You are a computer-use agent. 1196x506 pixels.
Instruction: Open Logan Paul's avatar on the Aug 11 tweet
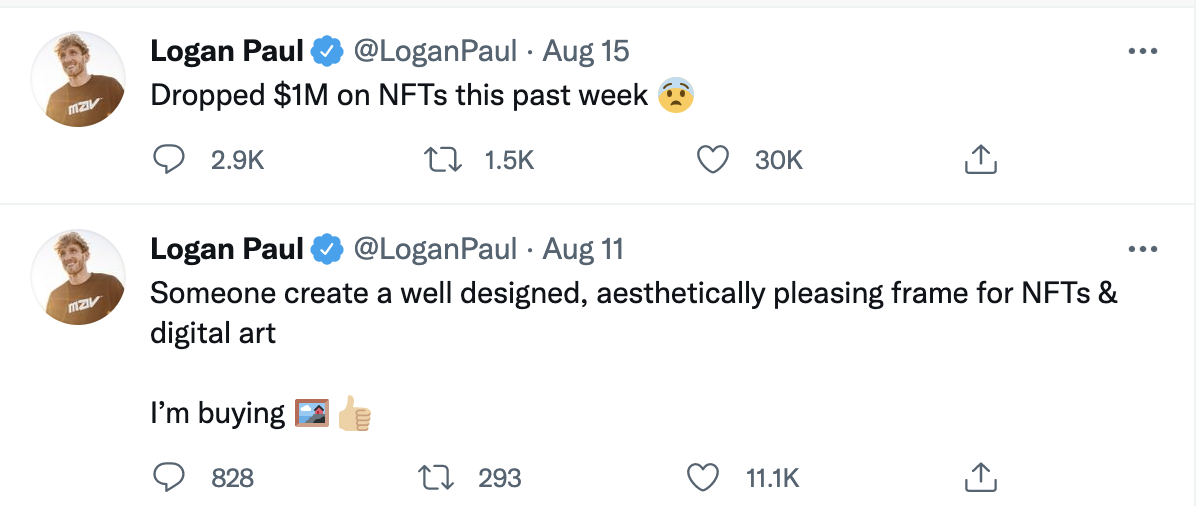pyautogui.click(x=78, y=277)
